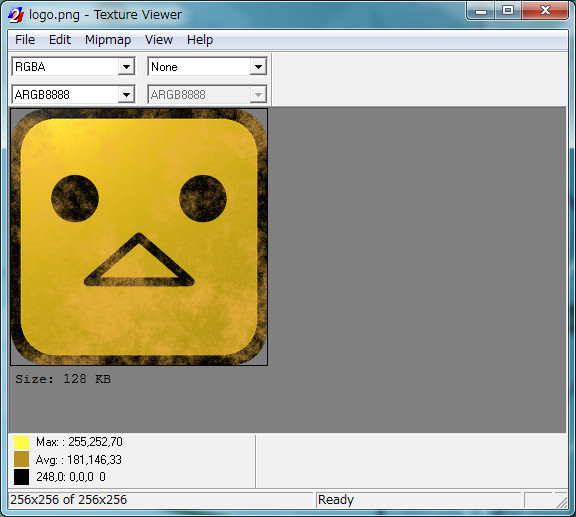Click the Texture Viewer app icon in title bar
Viewport: 576px width, 517px height.
[x=16, y=15]
